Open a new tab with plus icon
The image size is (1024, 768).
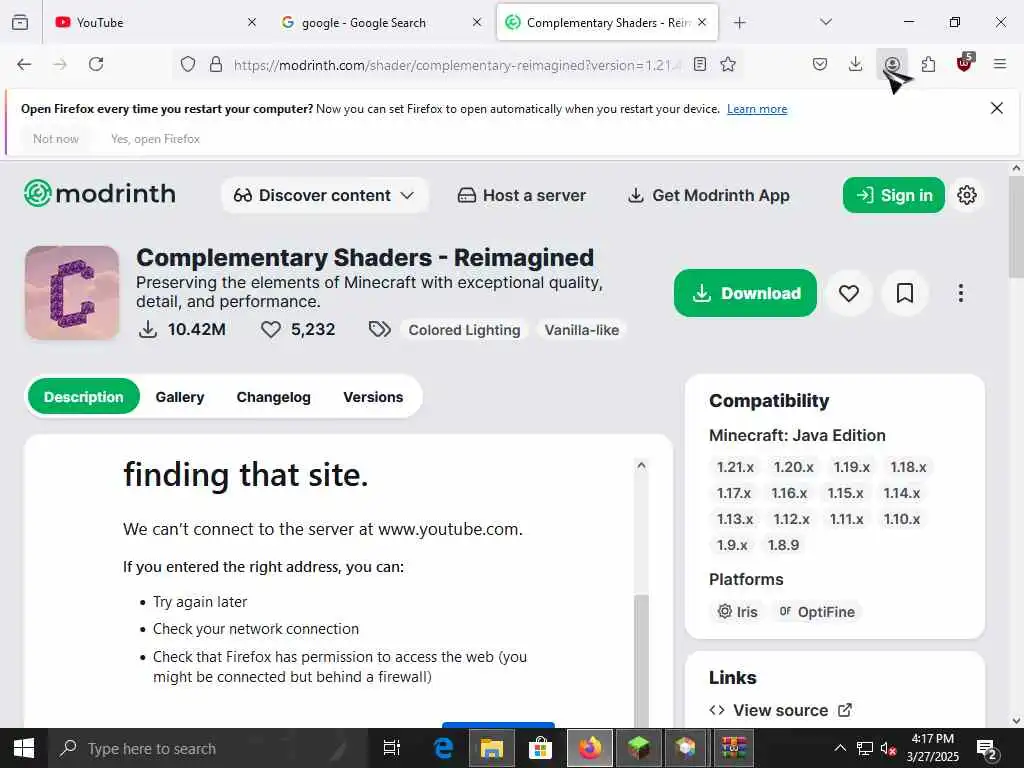tap(739, 23)
